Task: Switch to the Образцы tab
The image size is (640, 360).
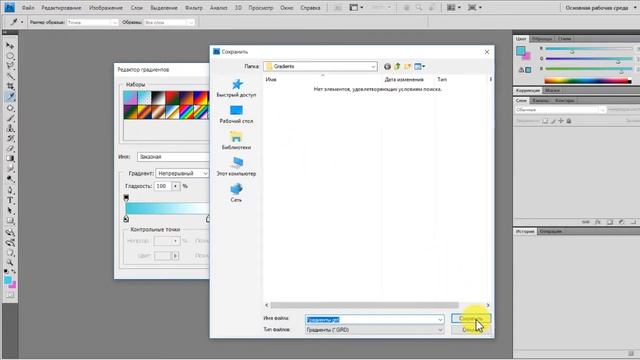Action: coord(542,38)
